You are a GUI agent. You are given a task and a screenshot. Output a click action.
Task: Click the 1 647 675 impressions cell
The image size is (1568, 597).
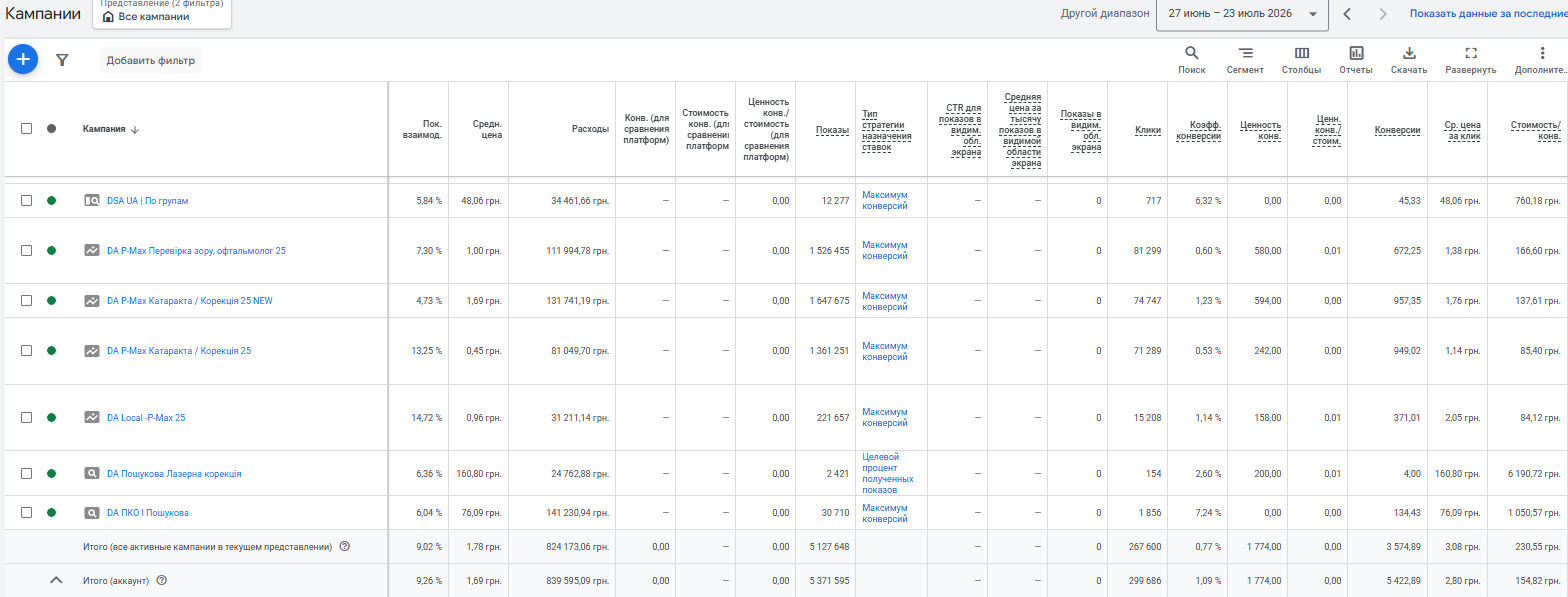tap(829, 300)
